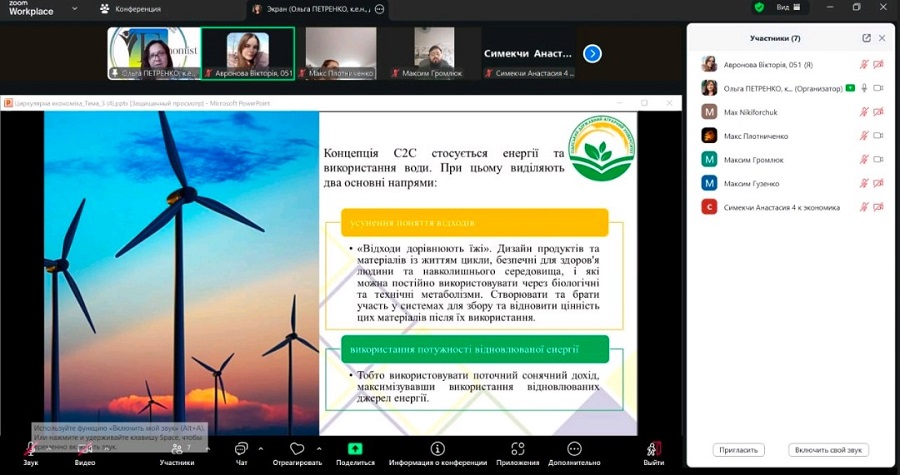
Task: Open the Apps icon in toolbar
Action: pyautogui.click(x=517, y=449)
